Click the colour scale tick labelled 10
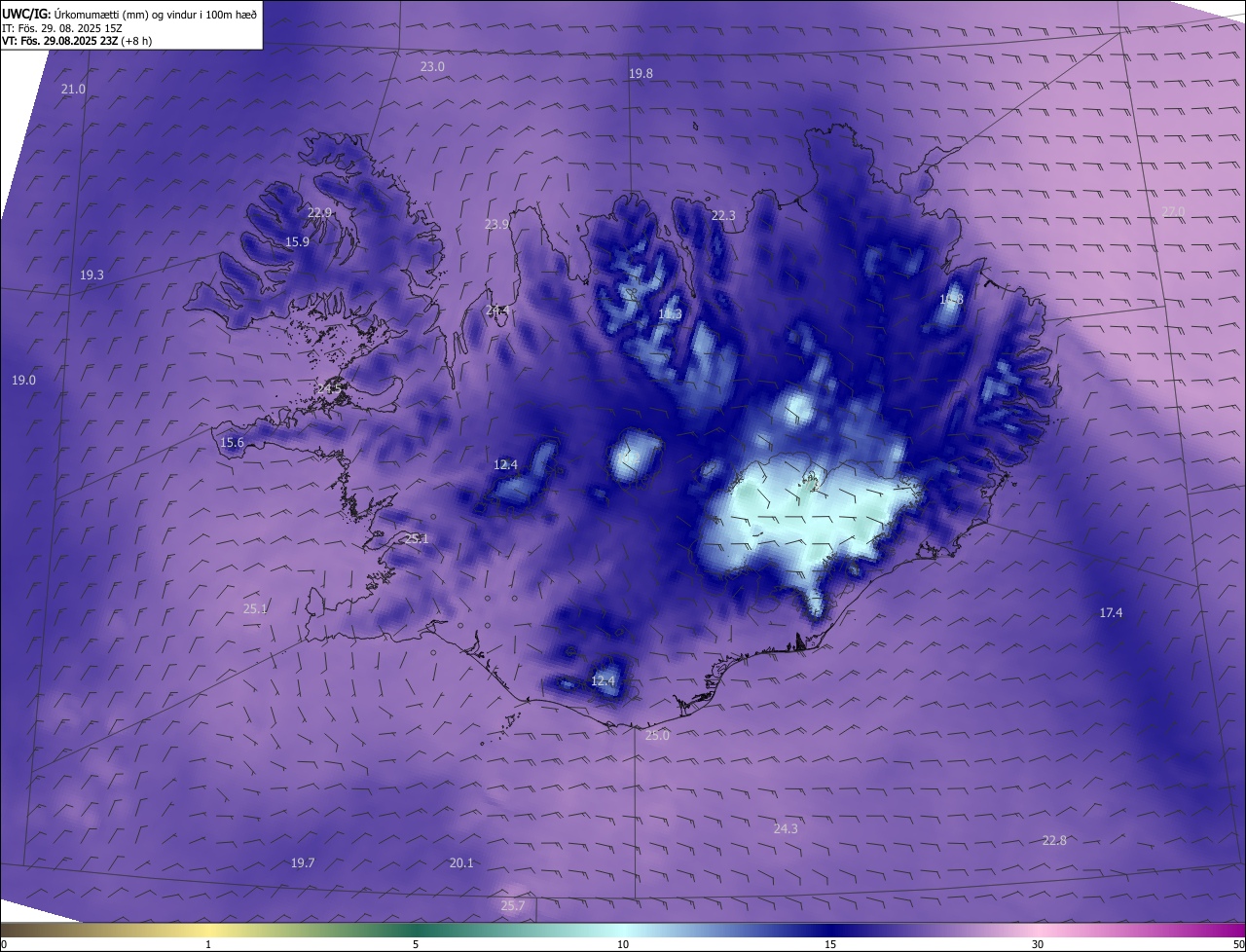 pos(623,945)
